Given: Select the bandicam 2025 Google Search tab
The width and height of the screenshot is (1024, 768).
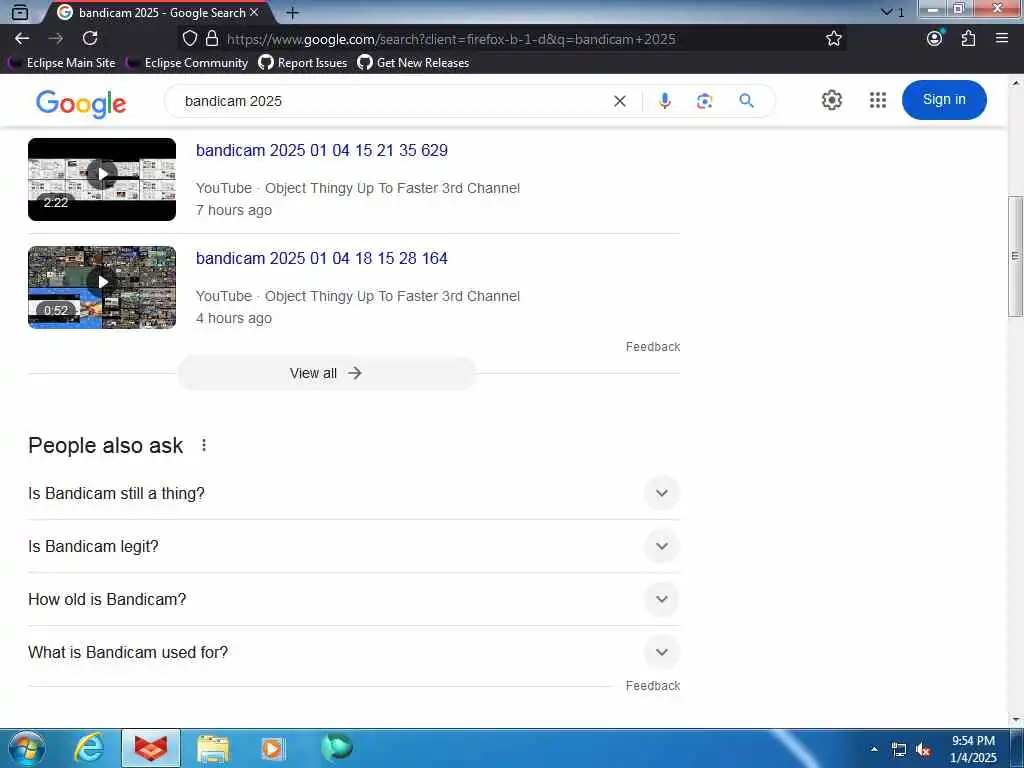Looking at the screenshot, I should [x=157, y=12].
